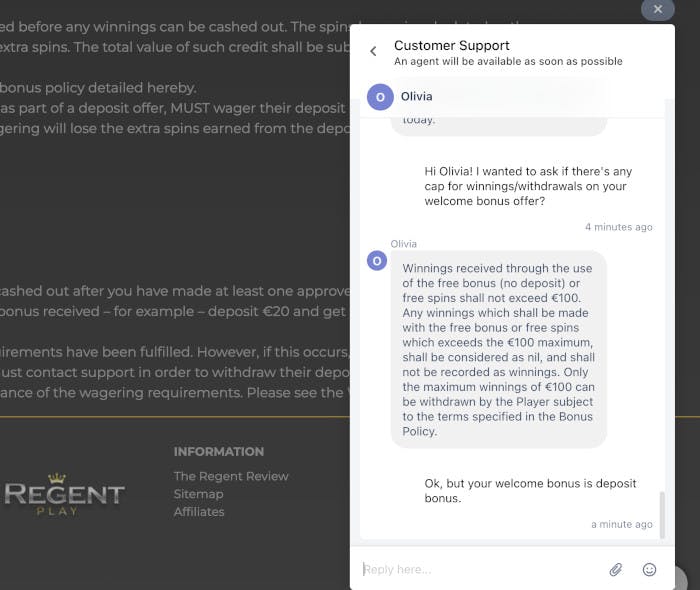Close the chat widget with X button
The height and width of the screenshot is (590, 700).
click(658, 9)
